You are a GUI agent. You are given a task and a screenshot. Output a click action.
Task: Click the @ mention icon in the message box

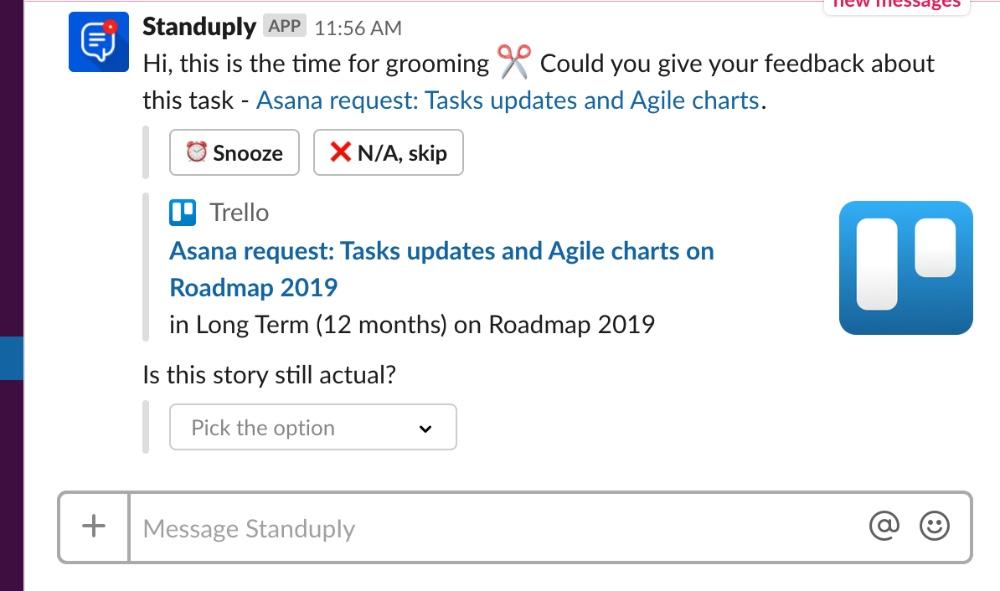click(884, 526)
